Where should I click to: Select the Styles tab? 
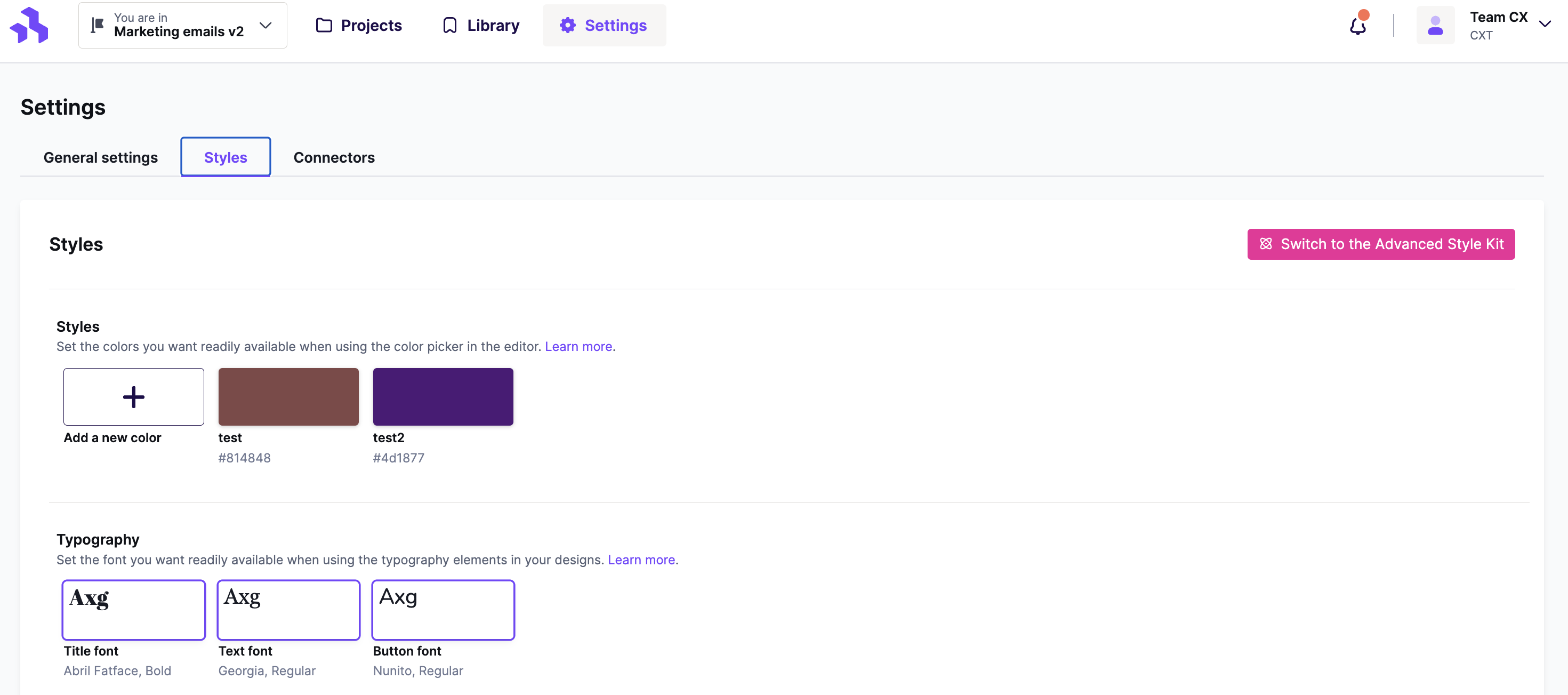tap(225, 157)
